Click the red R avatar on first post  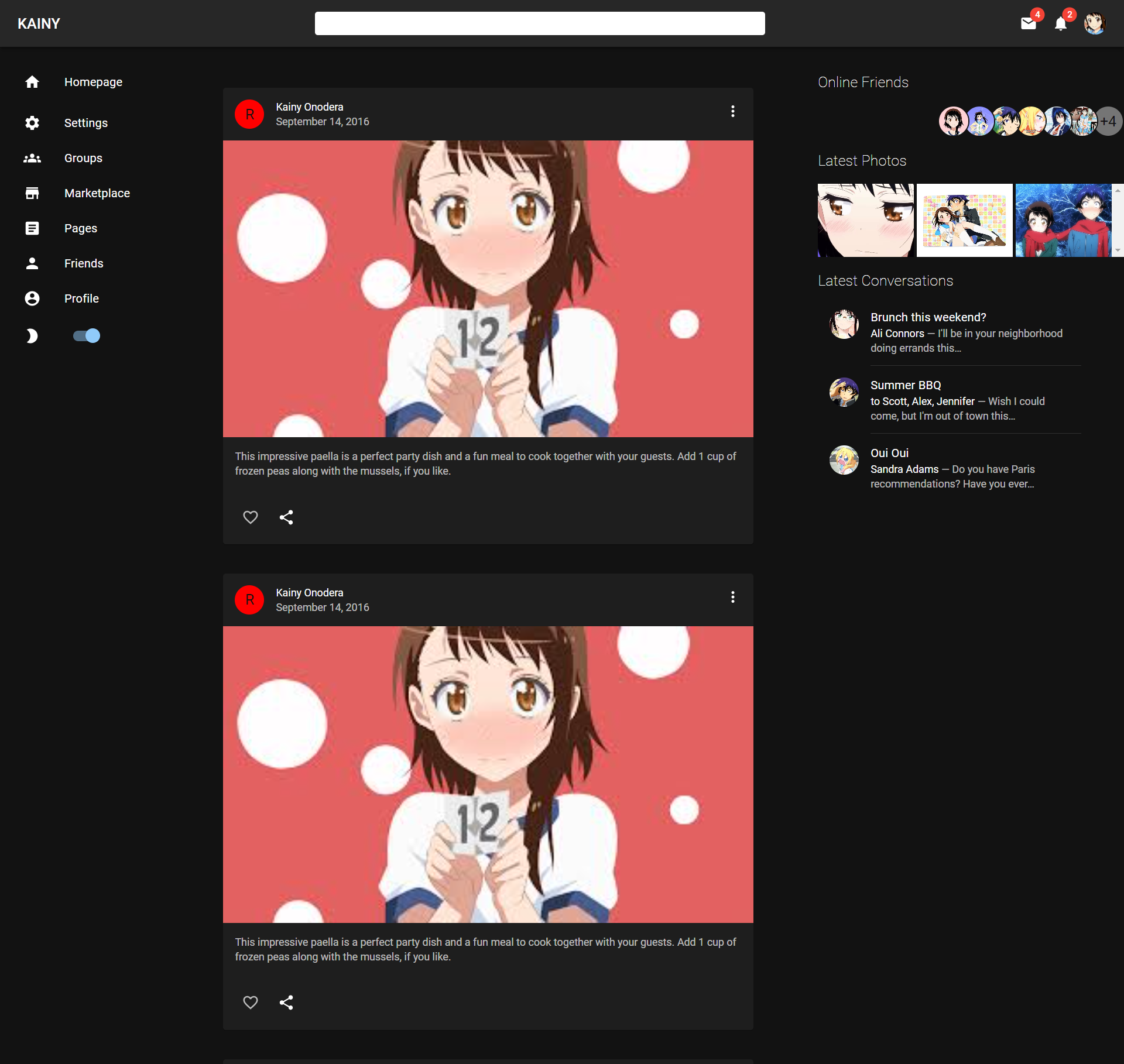(x=249, y=114)
